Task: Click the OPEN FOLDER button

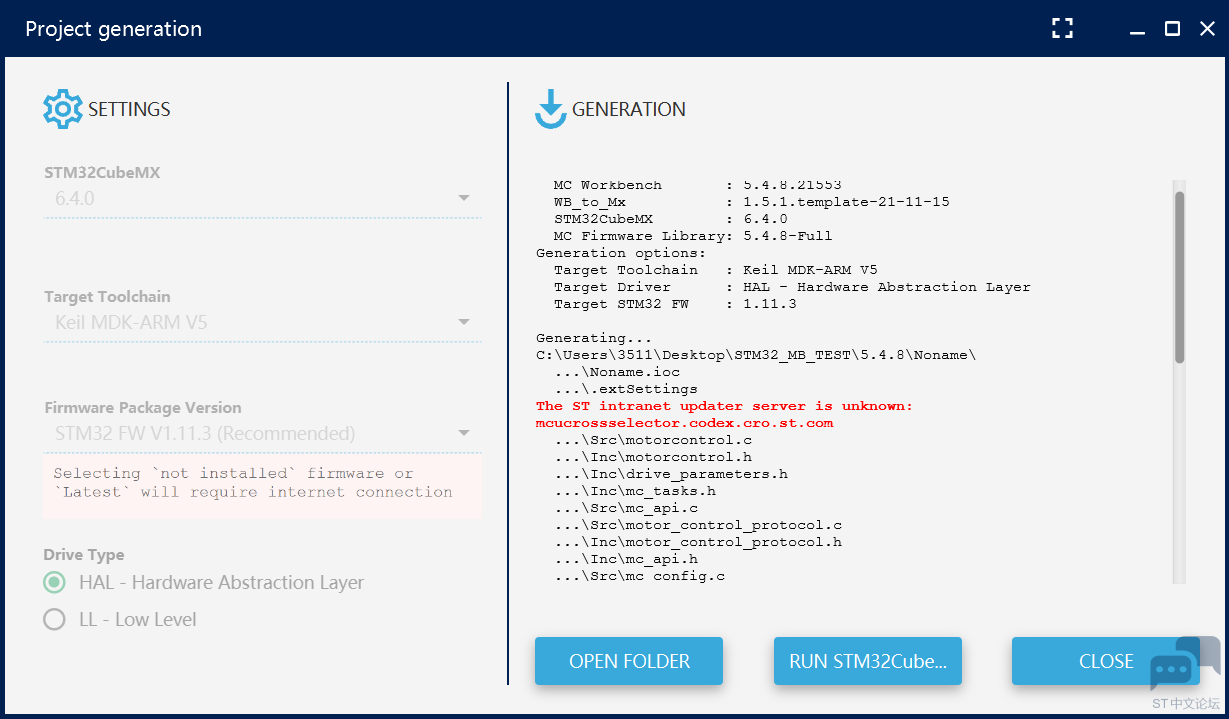Action: [629, 661]
